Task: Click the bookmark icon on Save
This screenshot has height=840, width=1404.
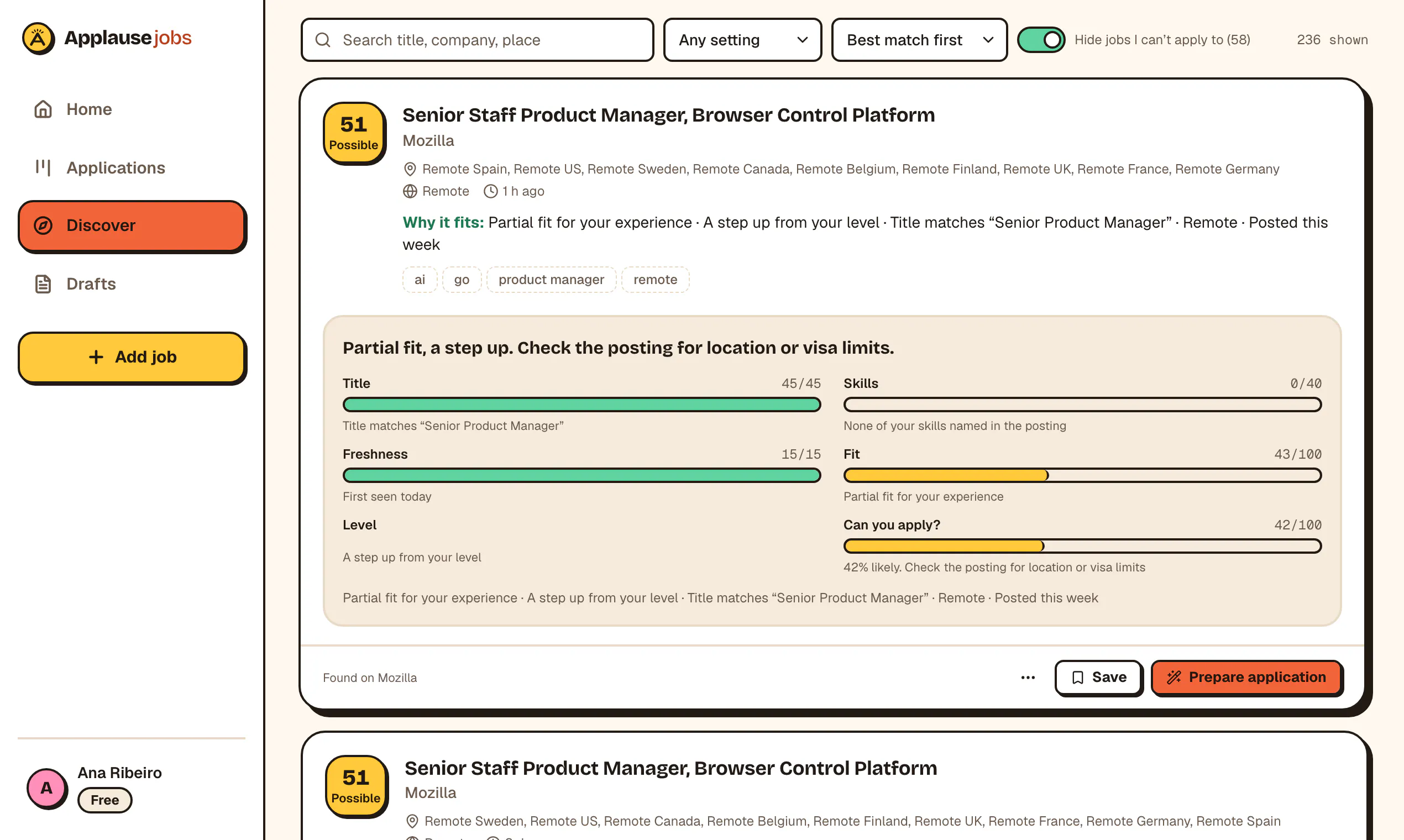Action: (1078, 678)
